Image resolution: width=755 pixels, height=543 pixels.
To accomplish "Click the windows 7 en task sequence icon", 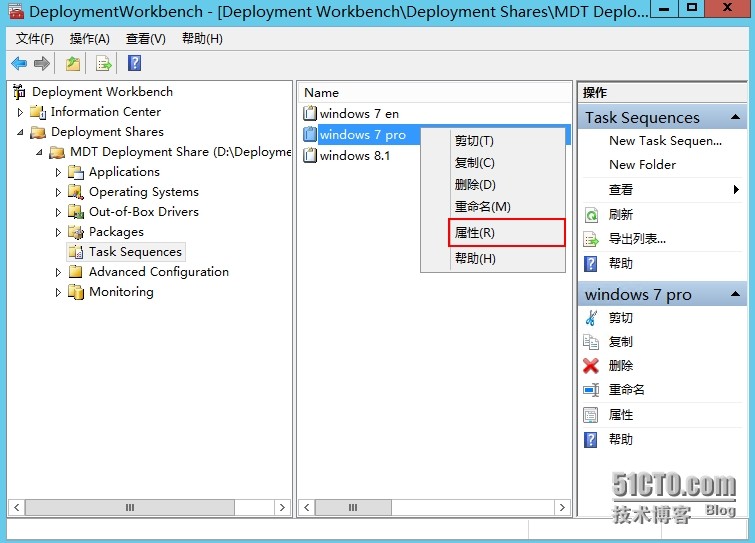I will coord(310,113).
